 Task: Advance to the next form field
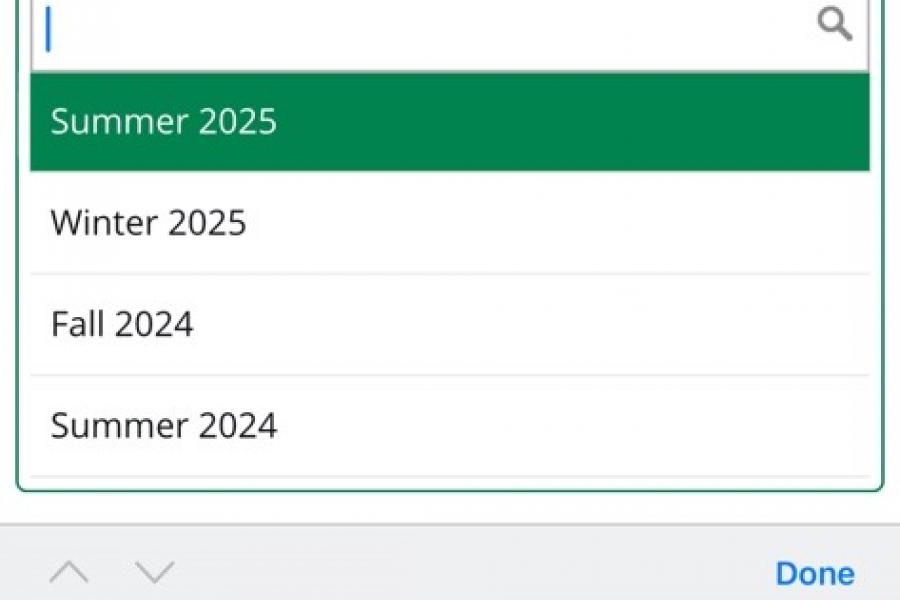click(x=155, y=573)
